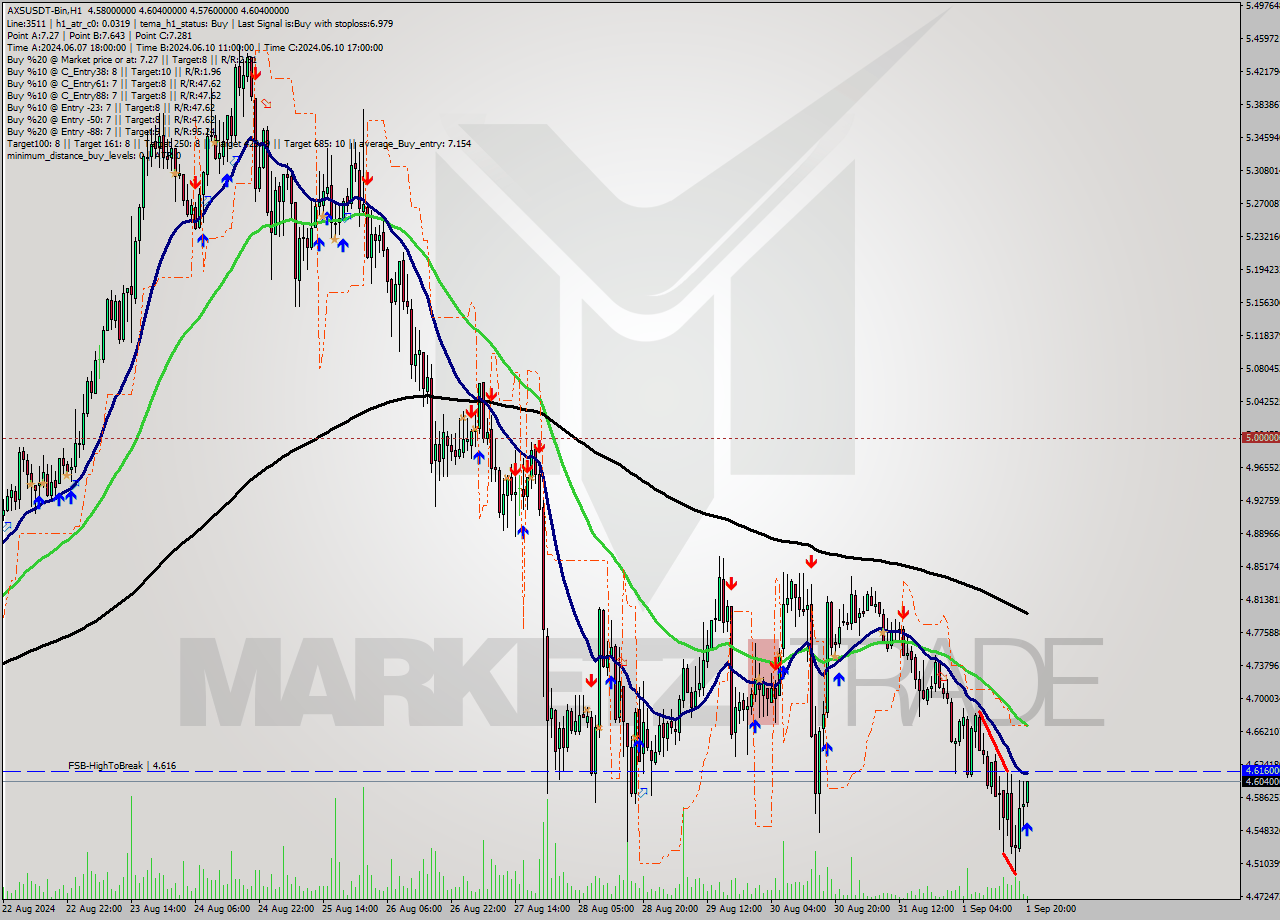This screenshot has height=920, width=1280.
Task: Click the red sell arrow at the 5.42 peak
Action: coord(256,74)
